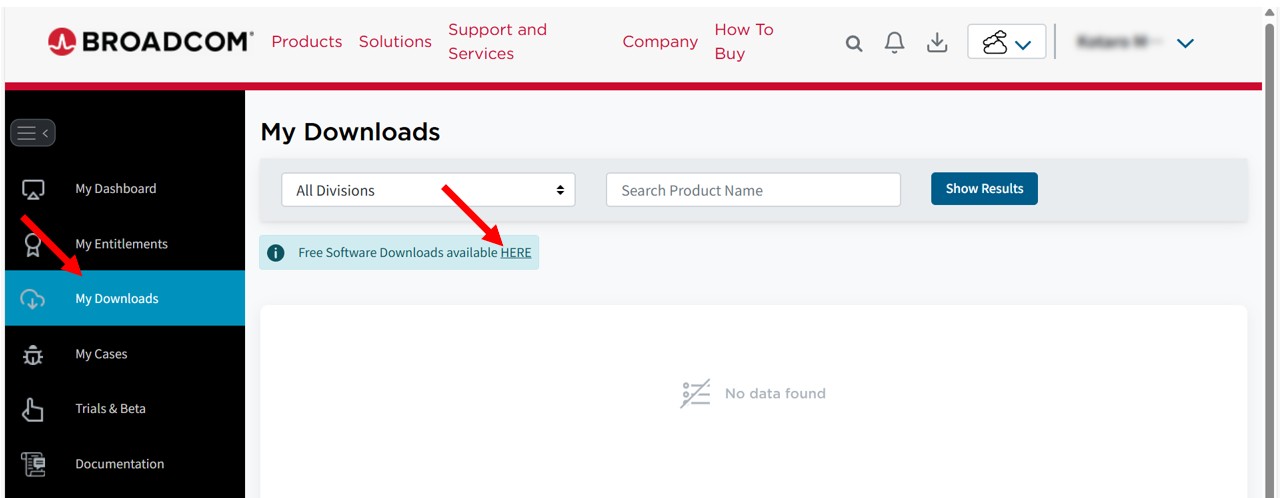Go to My Entitlements
Screen dimensions: 1283x498
pos(121,244)
